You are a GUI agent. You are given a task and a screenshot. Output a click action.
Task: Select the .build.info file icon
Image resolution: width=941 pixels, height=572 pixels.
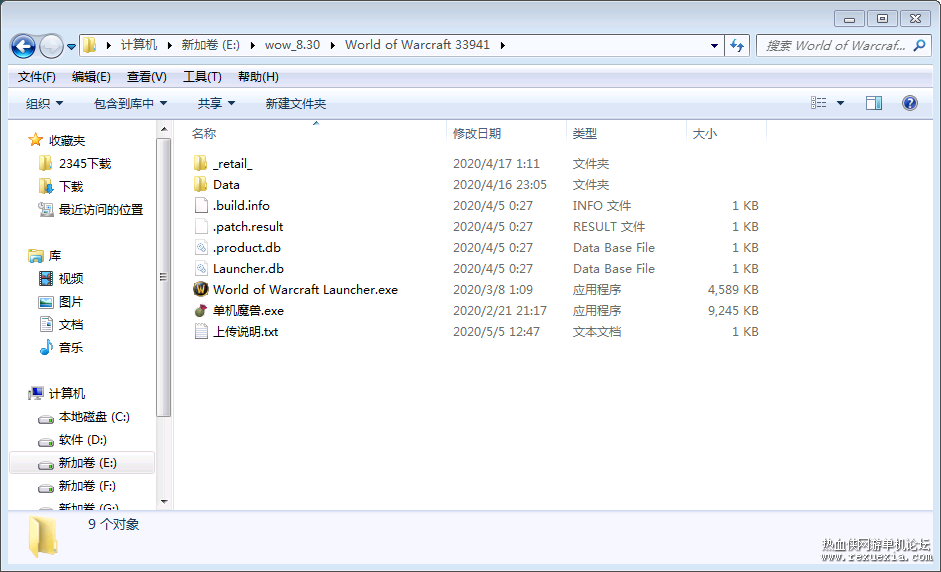click(201, 205)
